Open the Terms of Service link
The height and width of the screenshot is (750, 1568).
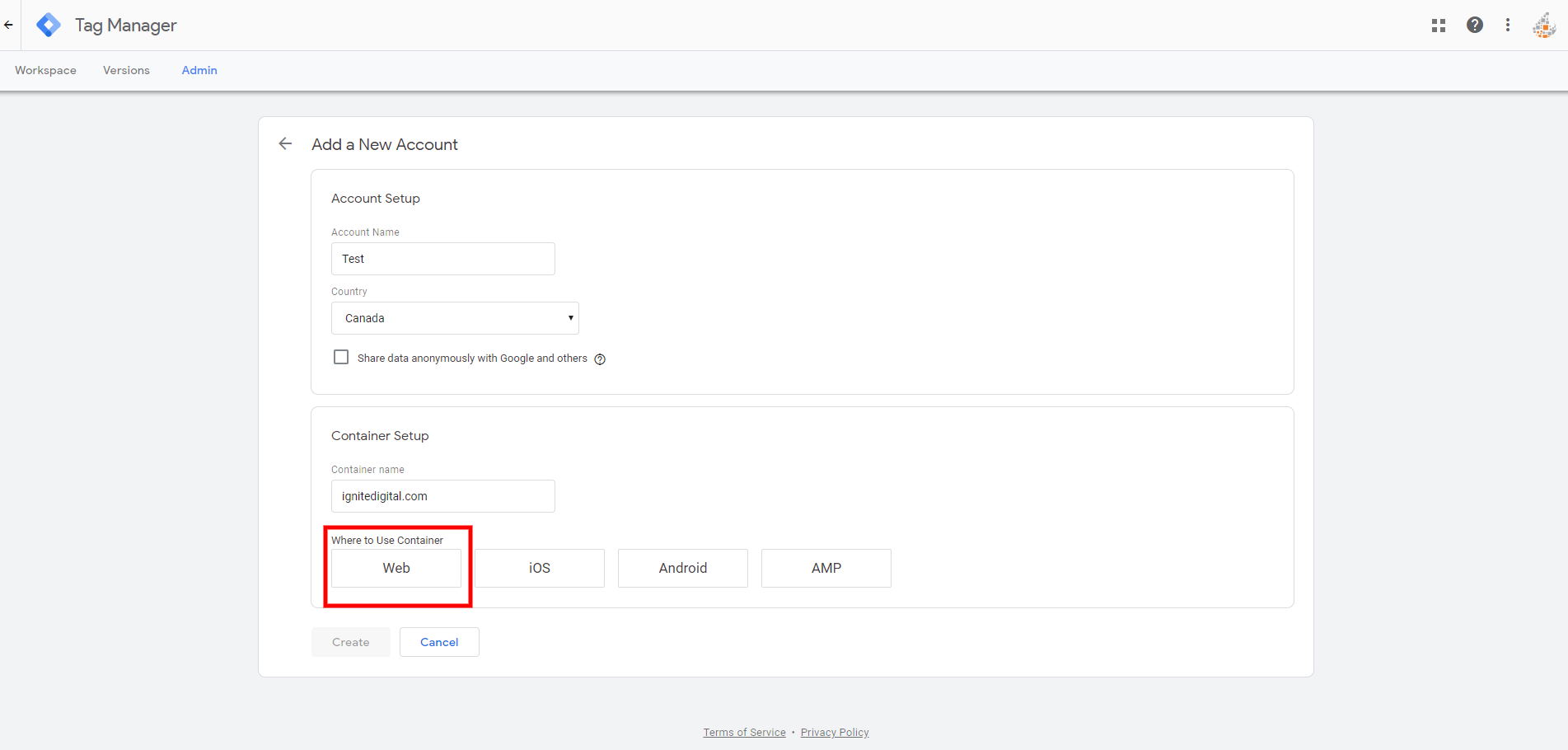pos(744,733)
